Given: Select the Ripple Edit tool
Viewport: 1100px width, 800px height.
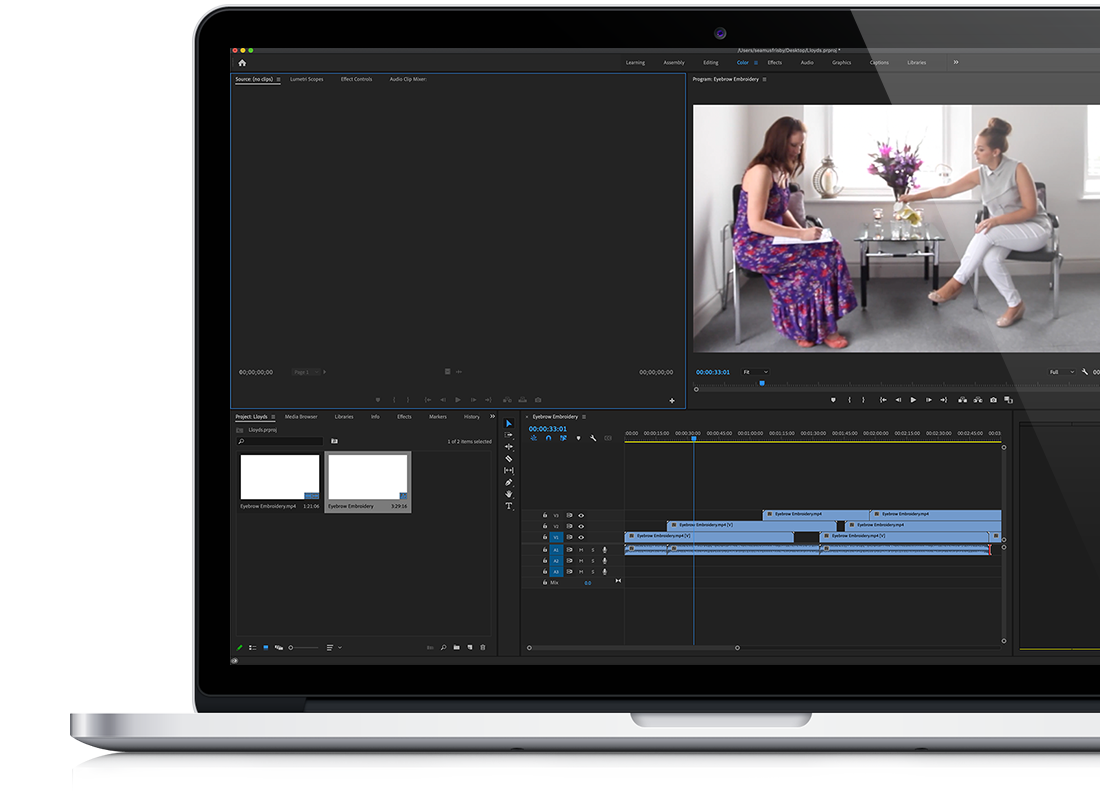Looking at the screenshot, I should [x=508, y=446].
